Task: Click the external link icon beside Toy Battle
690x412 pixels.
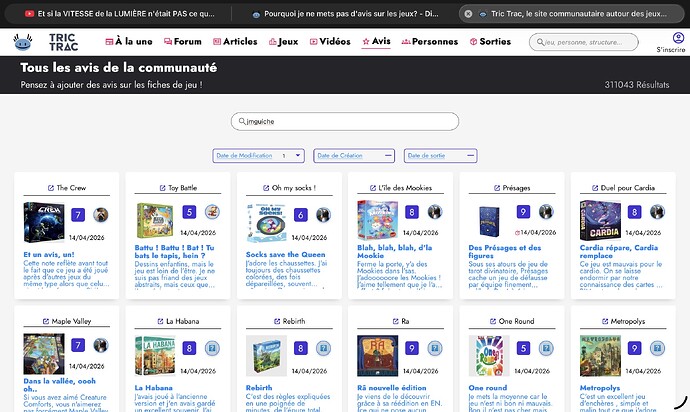Action: (160, 187)
